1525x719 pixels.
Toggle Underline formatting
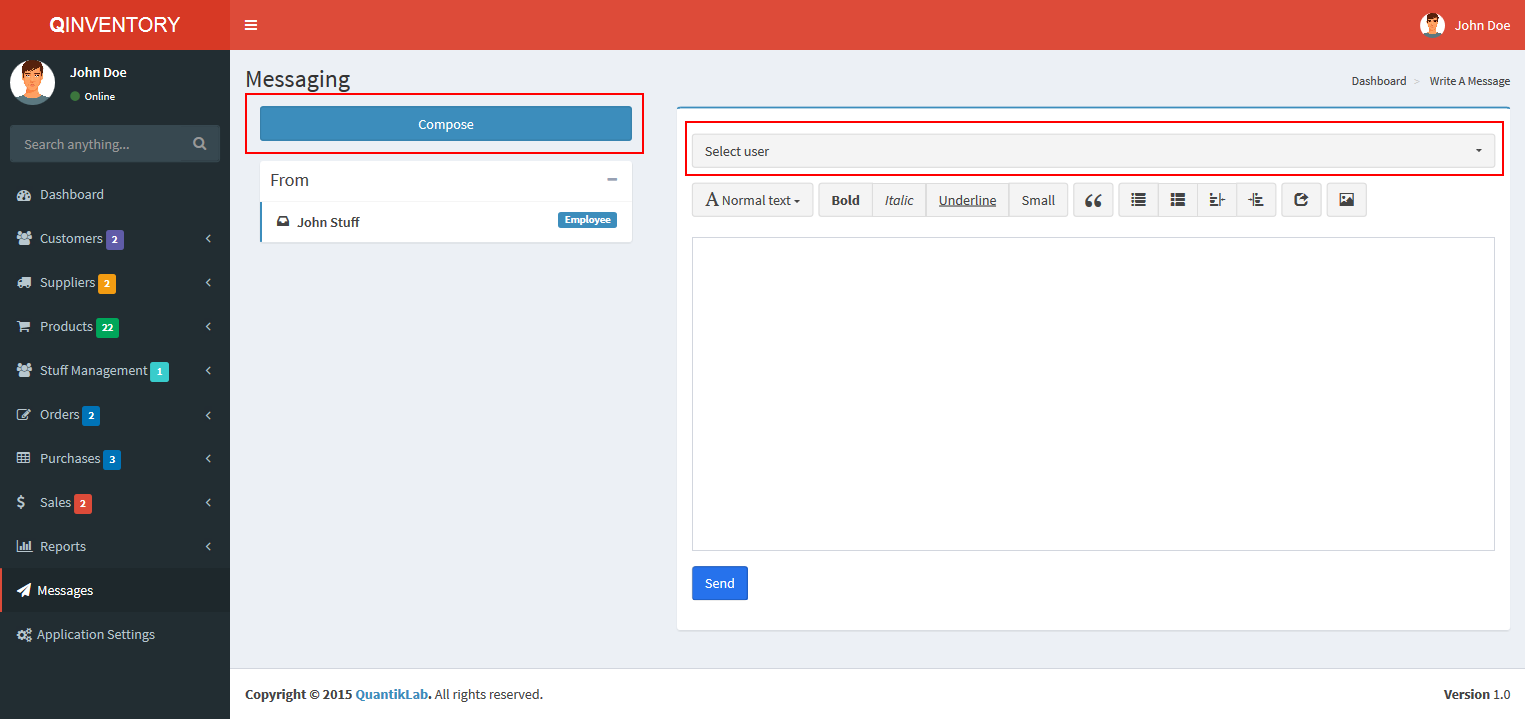(967, 200)
